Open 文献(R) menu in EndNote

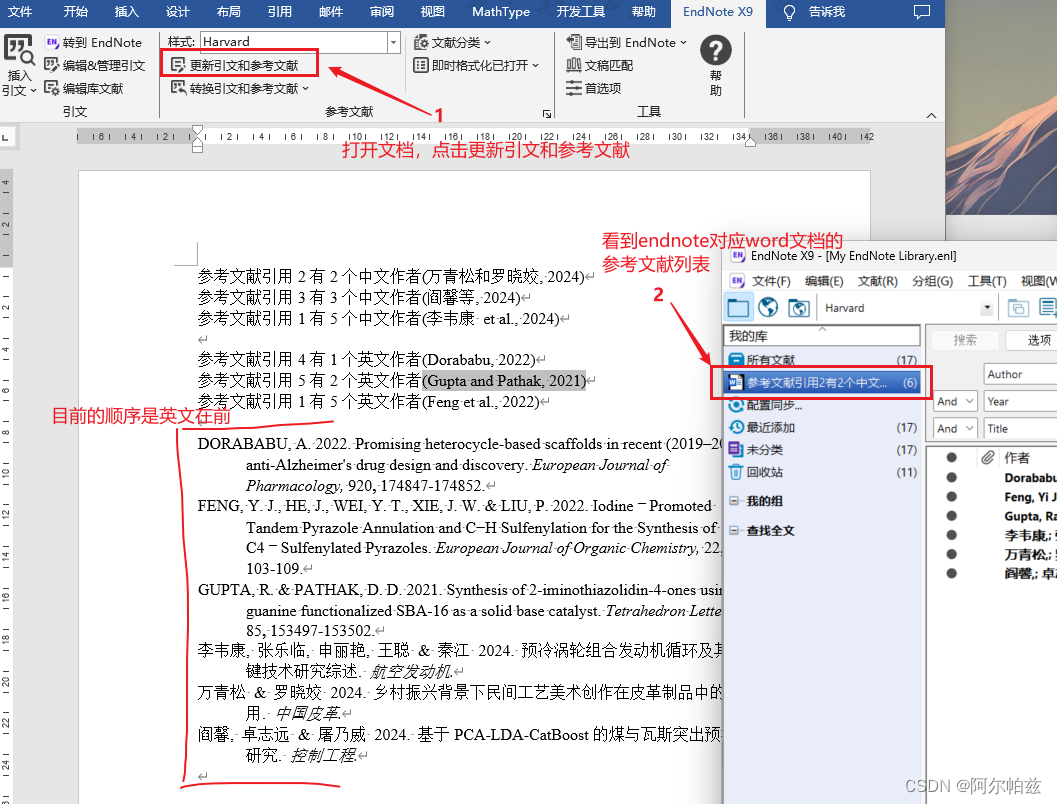pyautogui.click(x=877, y=281)
